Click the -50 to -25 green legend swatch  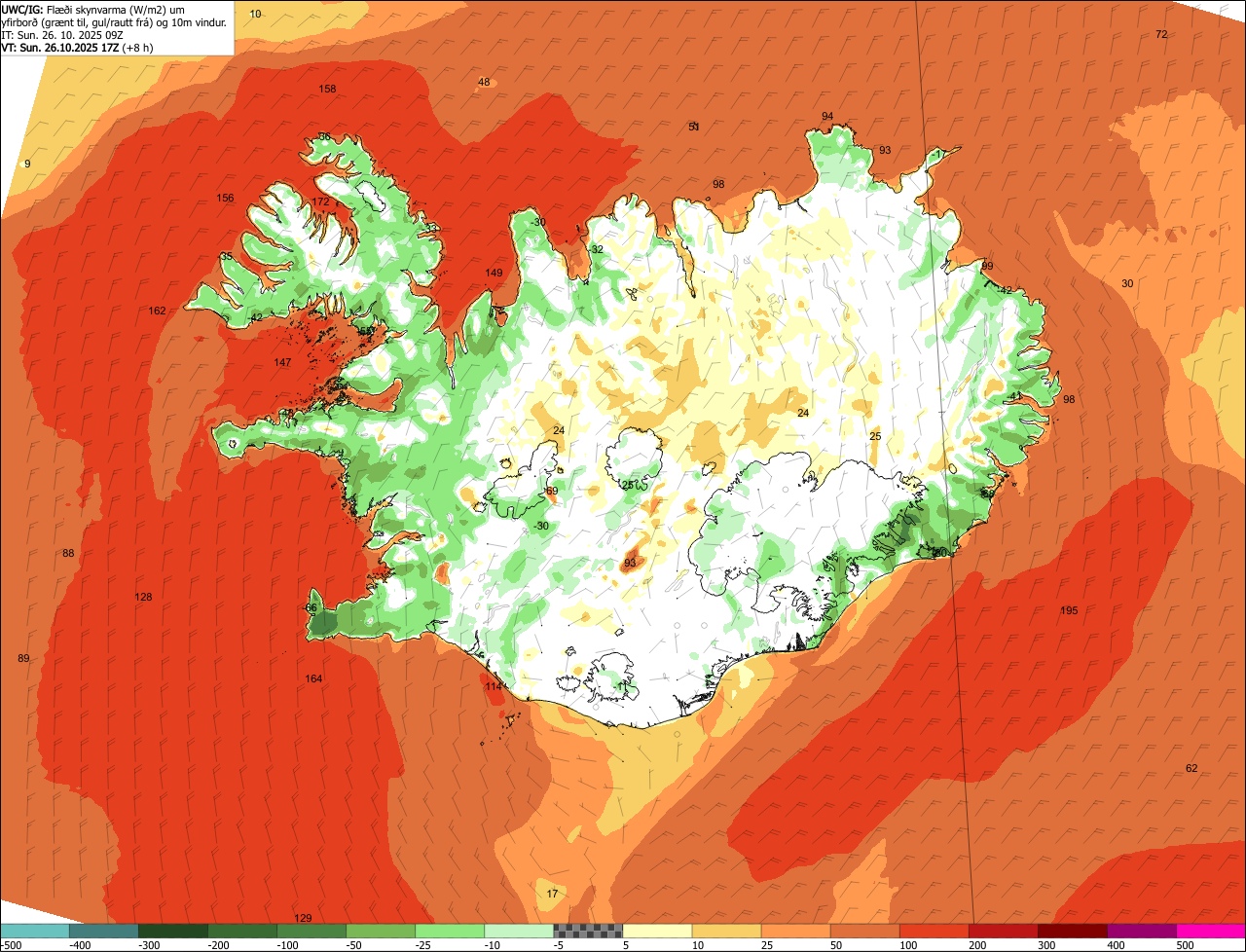coord(381,931)
